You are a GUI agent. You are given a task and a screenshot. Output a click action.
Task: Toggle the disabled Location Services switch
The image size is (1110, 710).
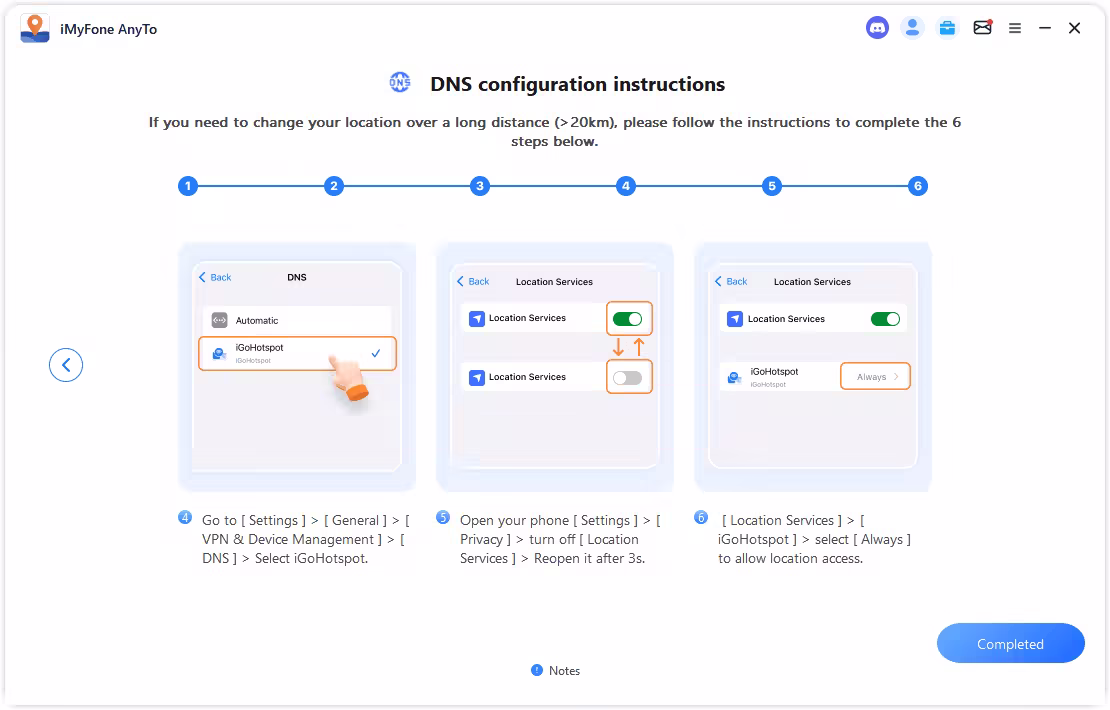click(628, 377)
